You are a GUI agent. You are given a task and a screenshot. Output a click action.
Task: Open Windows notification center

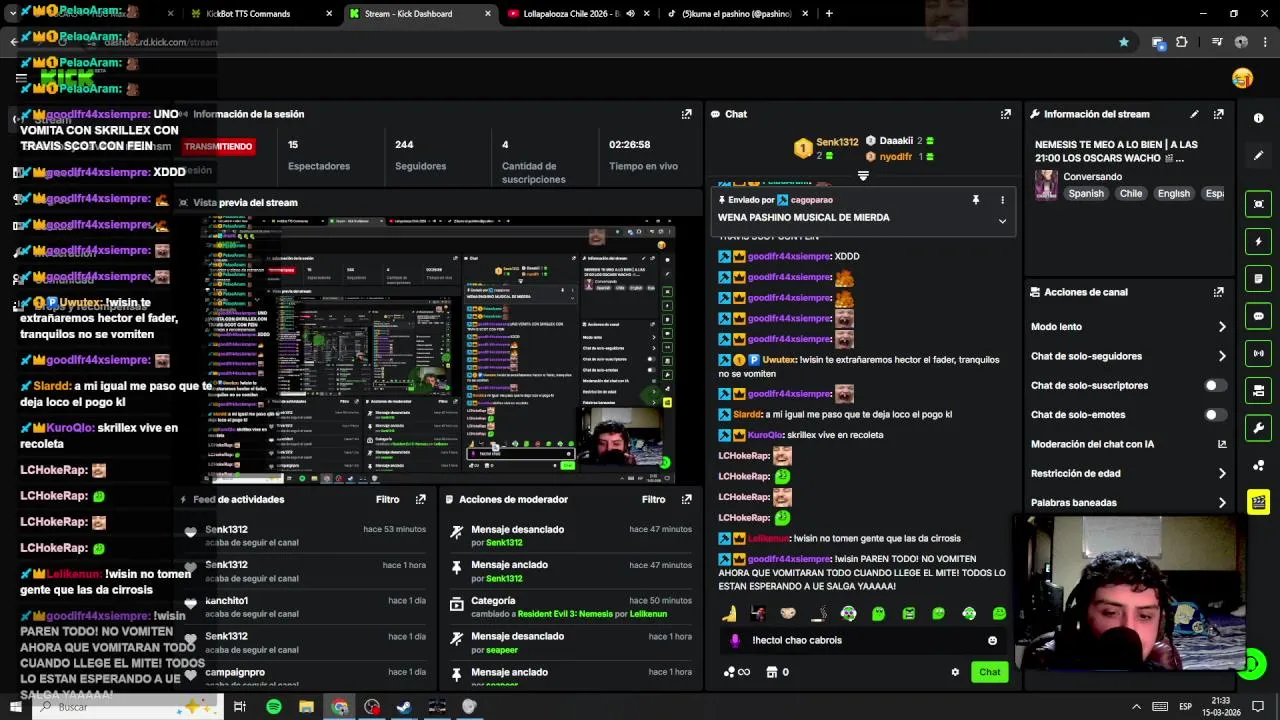1258,707
